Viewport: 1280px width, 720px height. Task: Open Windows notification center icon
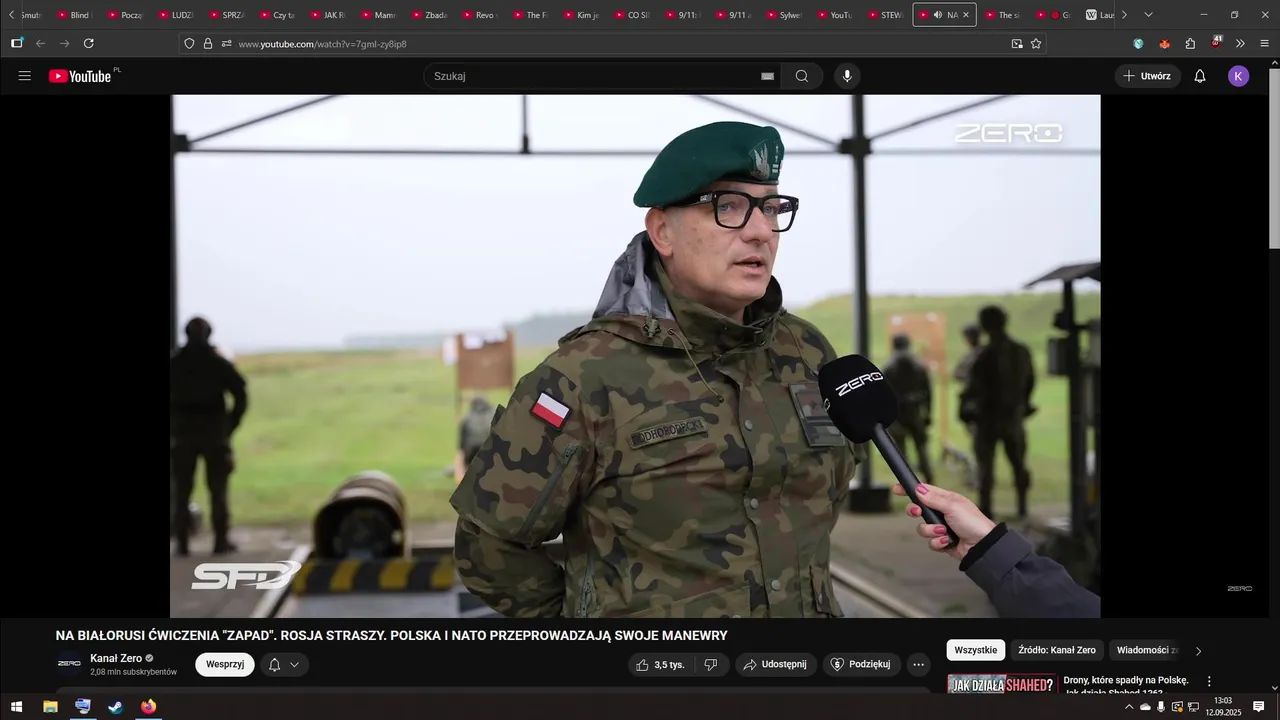point(1259,707)
